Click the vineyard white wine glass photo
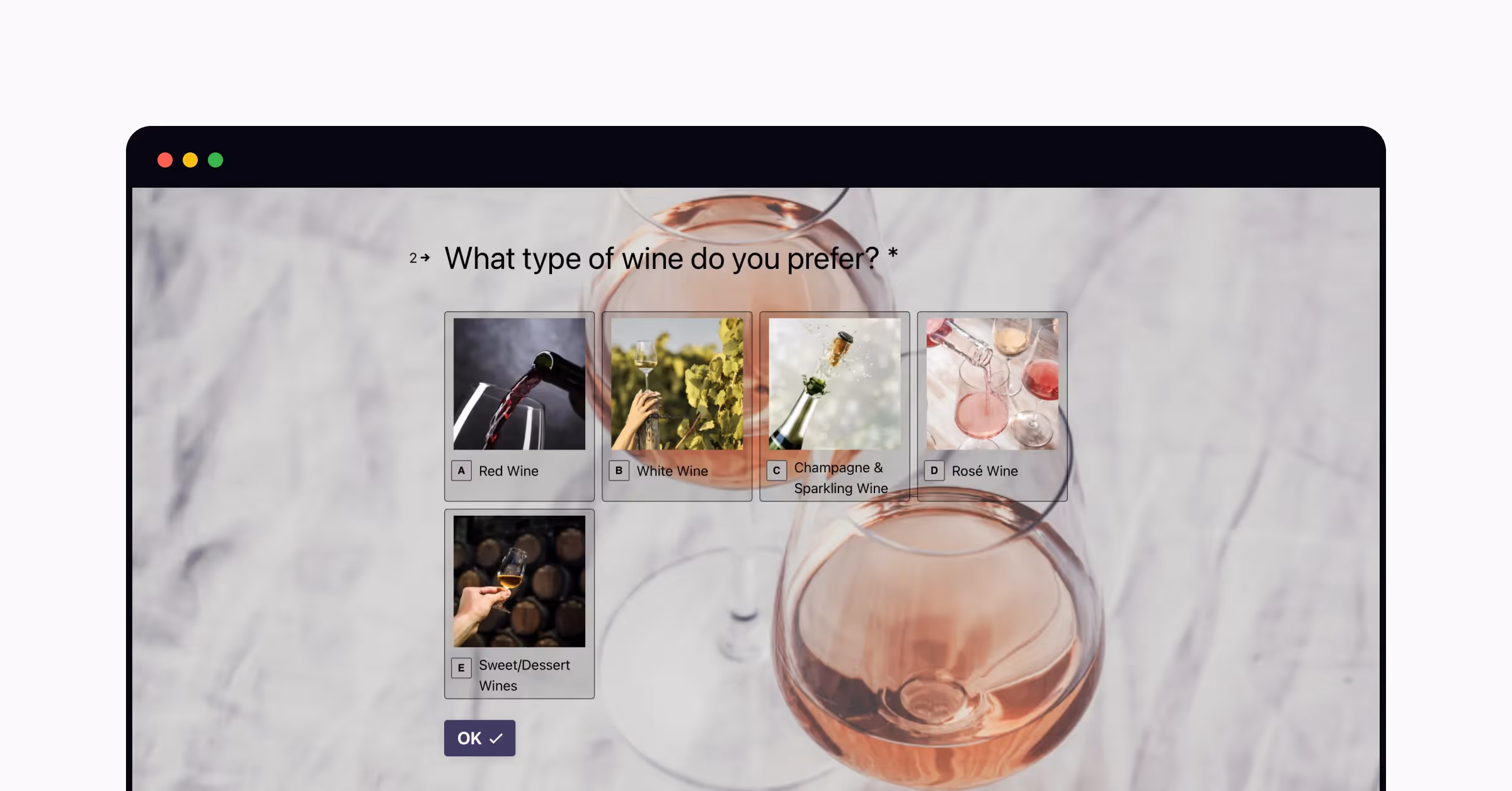 point(677,384)
